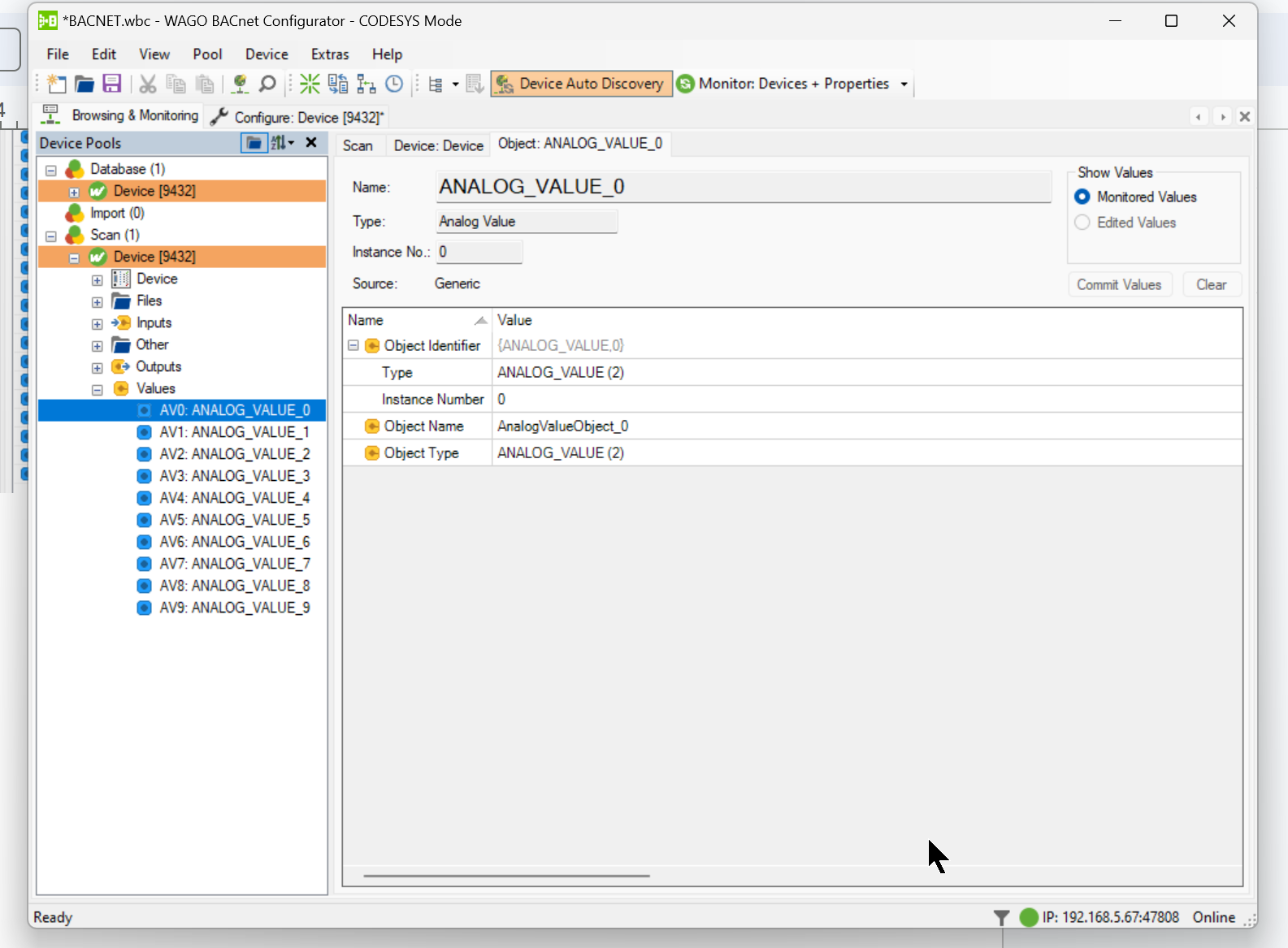Click the green online status indicator

pos(1029,917)
